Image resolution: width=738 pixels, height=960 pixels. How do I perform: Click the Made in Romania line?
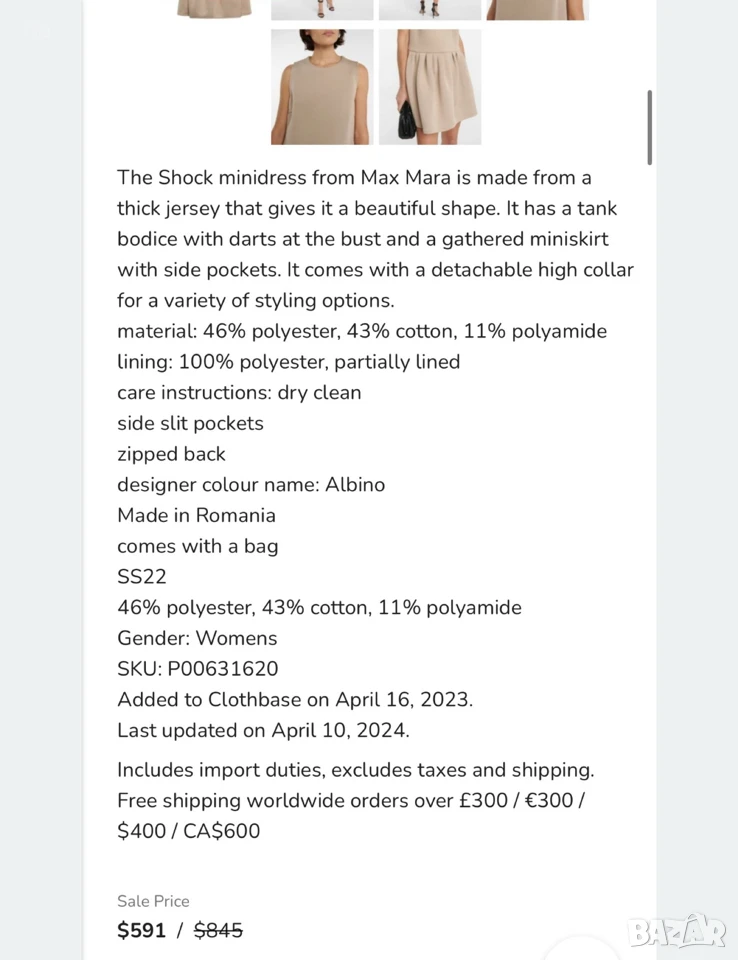tap(196, 515)
